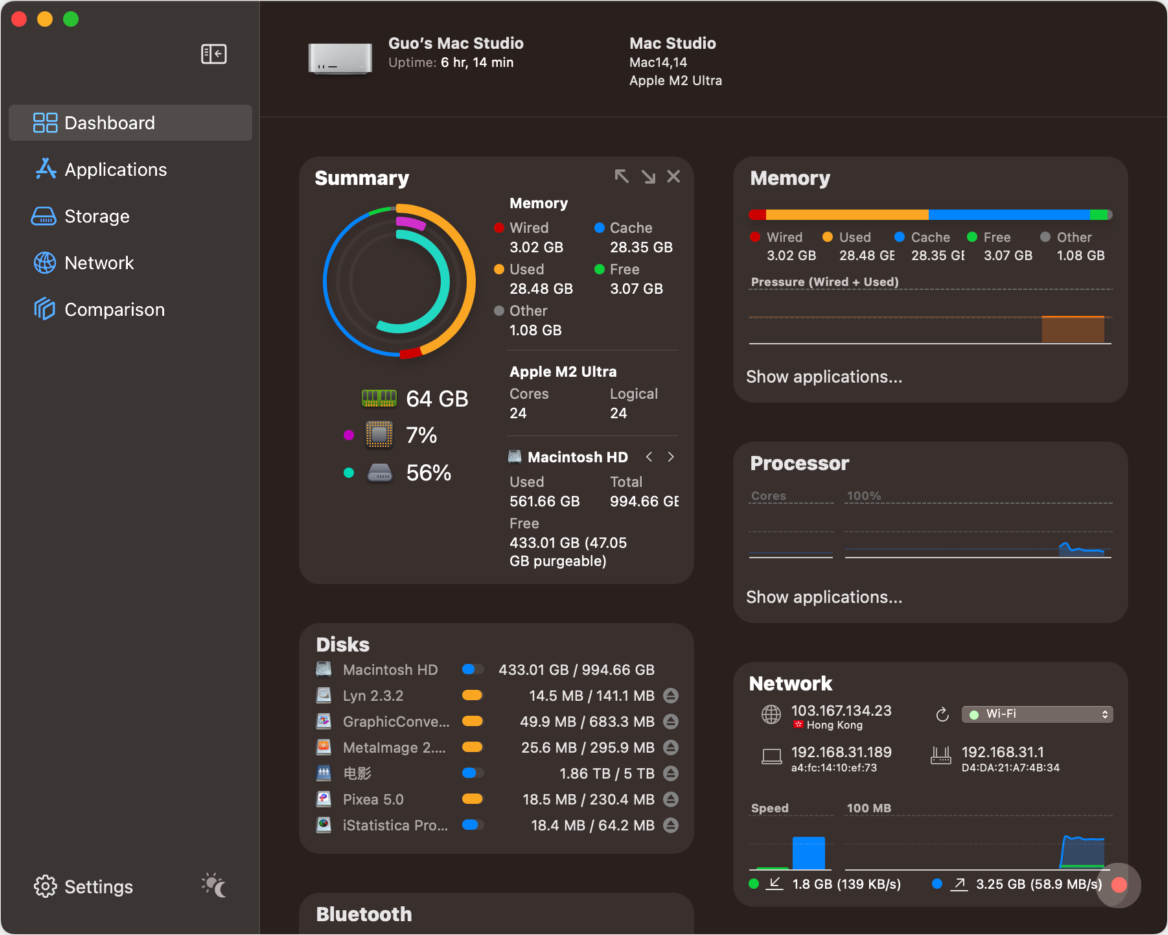Click the 电影 disk usage bar
Screen dimensions: 1168x935
tap(472, 773)
